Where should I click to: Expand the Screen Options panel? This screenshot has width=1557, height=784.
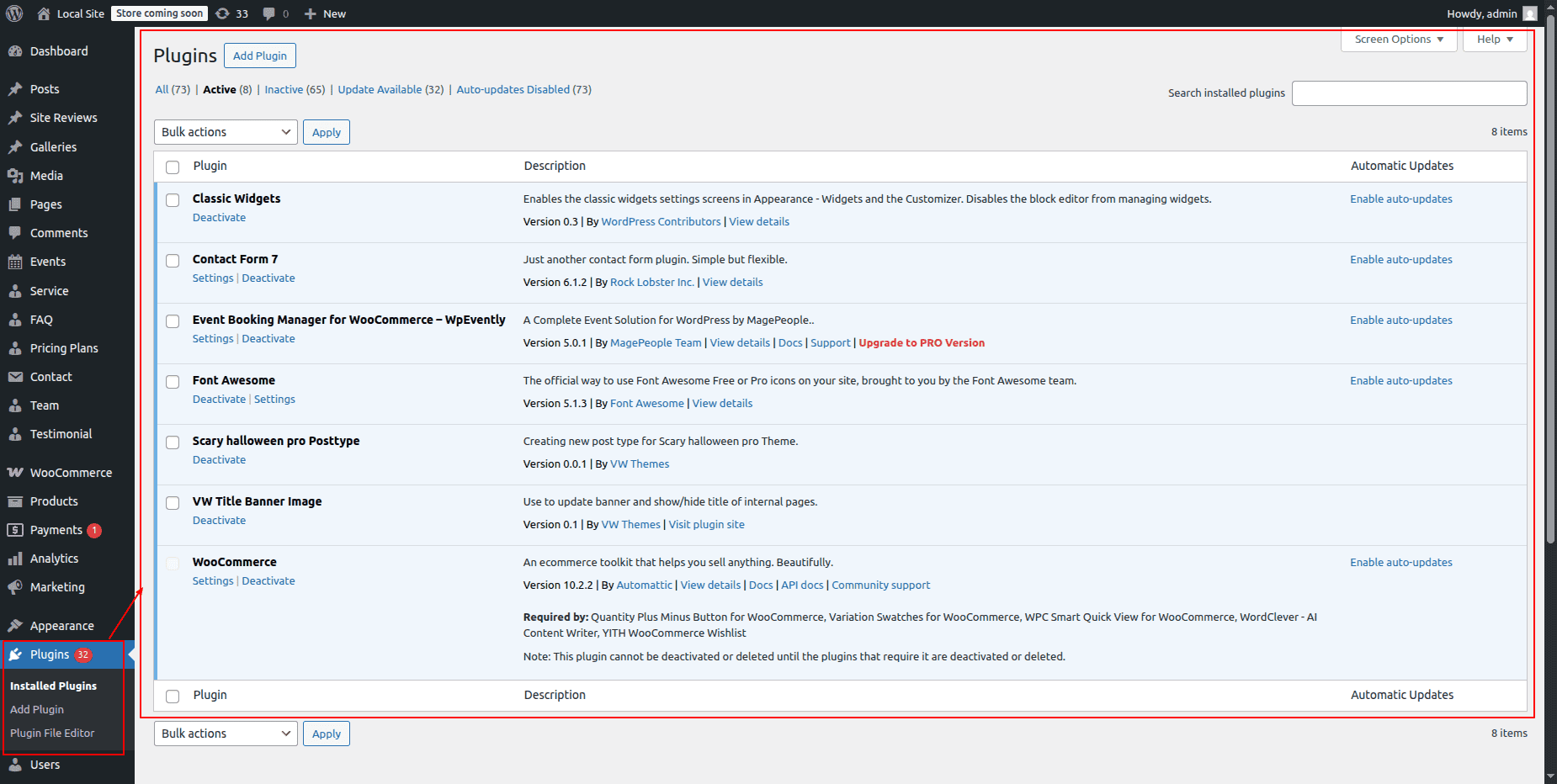click(1398, 40)
